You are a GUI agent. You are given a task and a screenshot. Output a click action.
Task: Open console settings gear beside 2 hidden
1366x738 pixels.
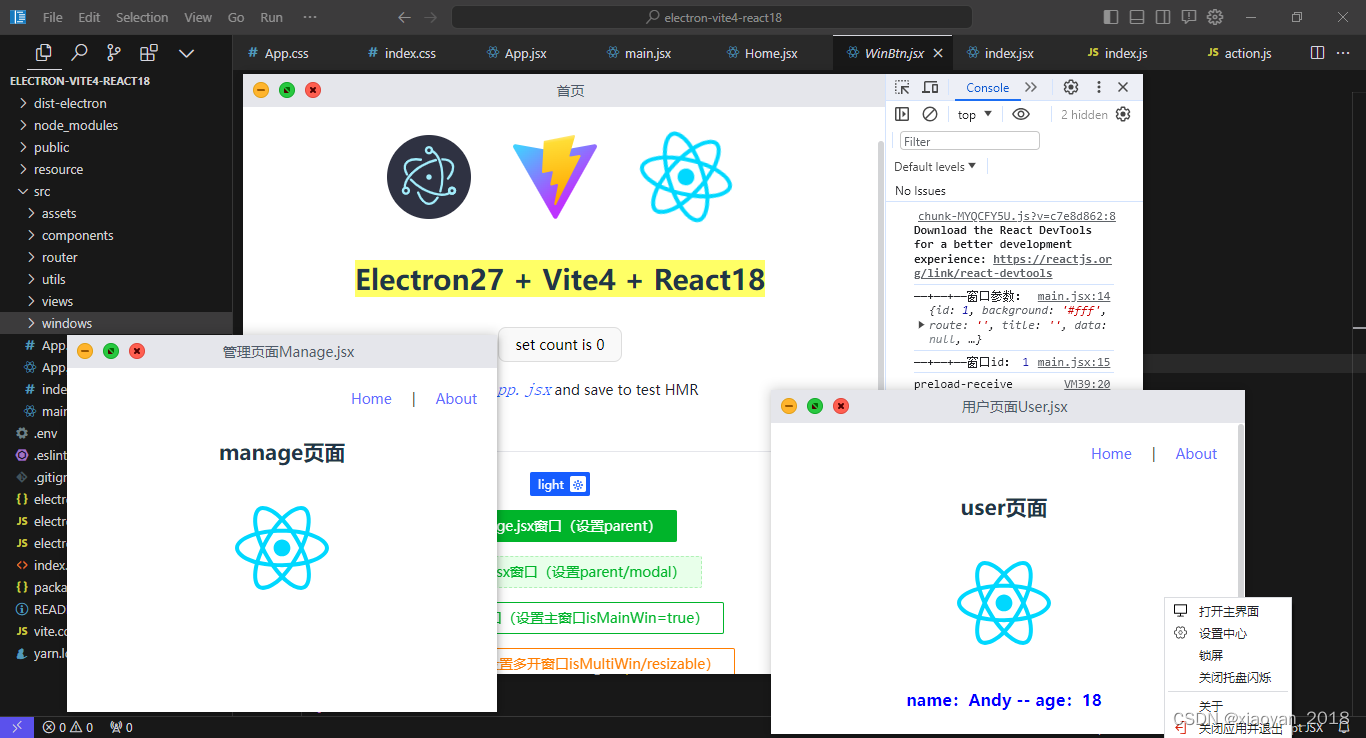(1123, 114)
